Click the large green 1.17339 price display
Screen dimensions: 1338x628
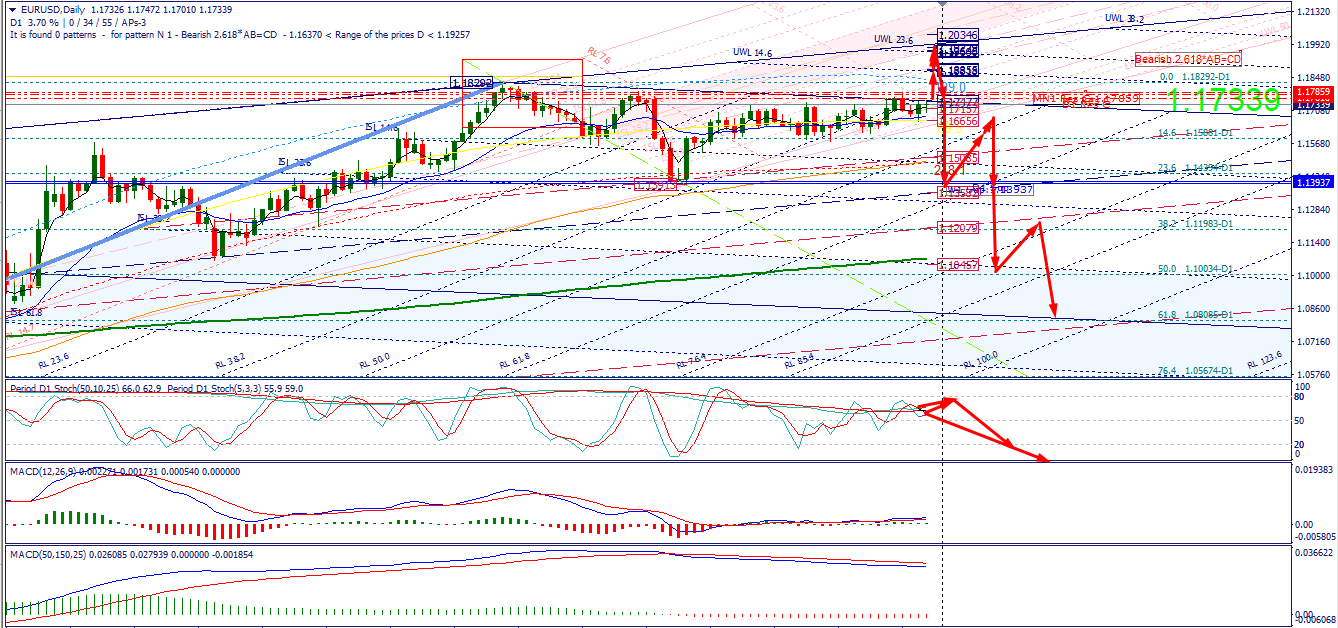pyautogui.click(x=1224, y=100)
